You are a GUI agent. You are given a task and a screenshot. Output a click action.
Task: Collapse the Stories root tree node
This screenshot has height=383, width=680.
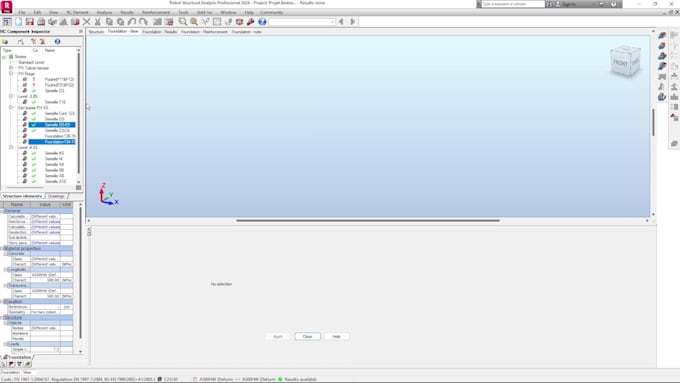[4, 57]
